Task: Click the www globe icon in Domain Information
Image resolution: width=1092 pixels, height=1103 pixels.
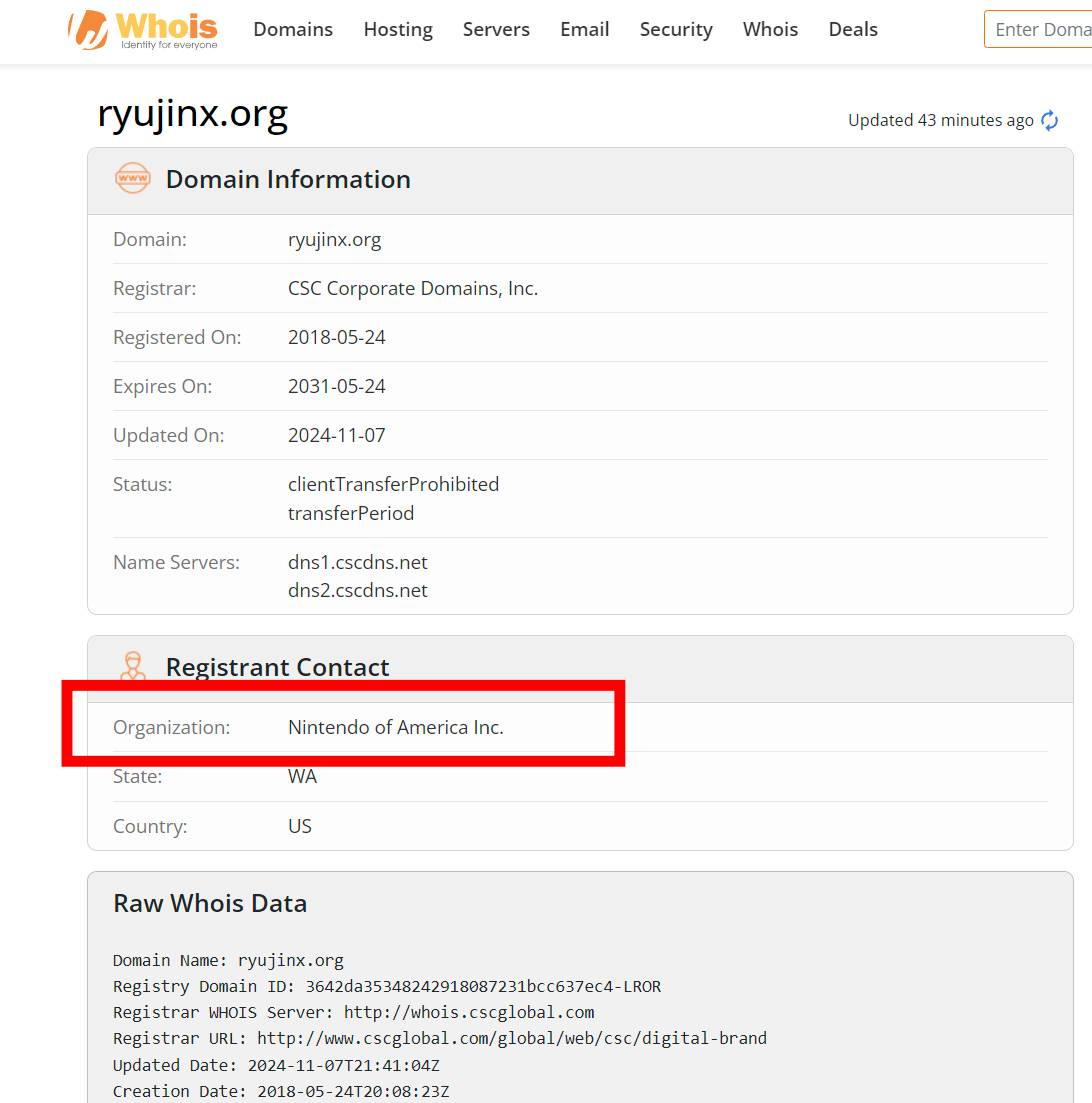Action: pos(132,178)
